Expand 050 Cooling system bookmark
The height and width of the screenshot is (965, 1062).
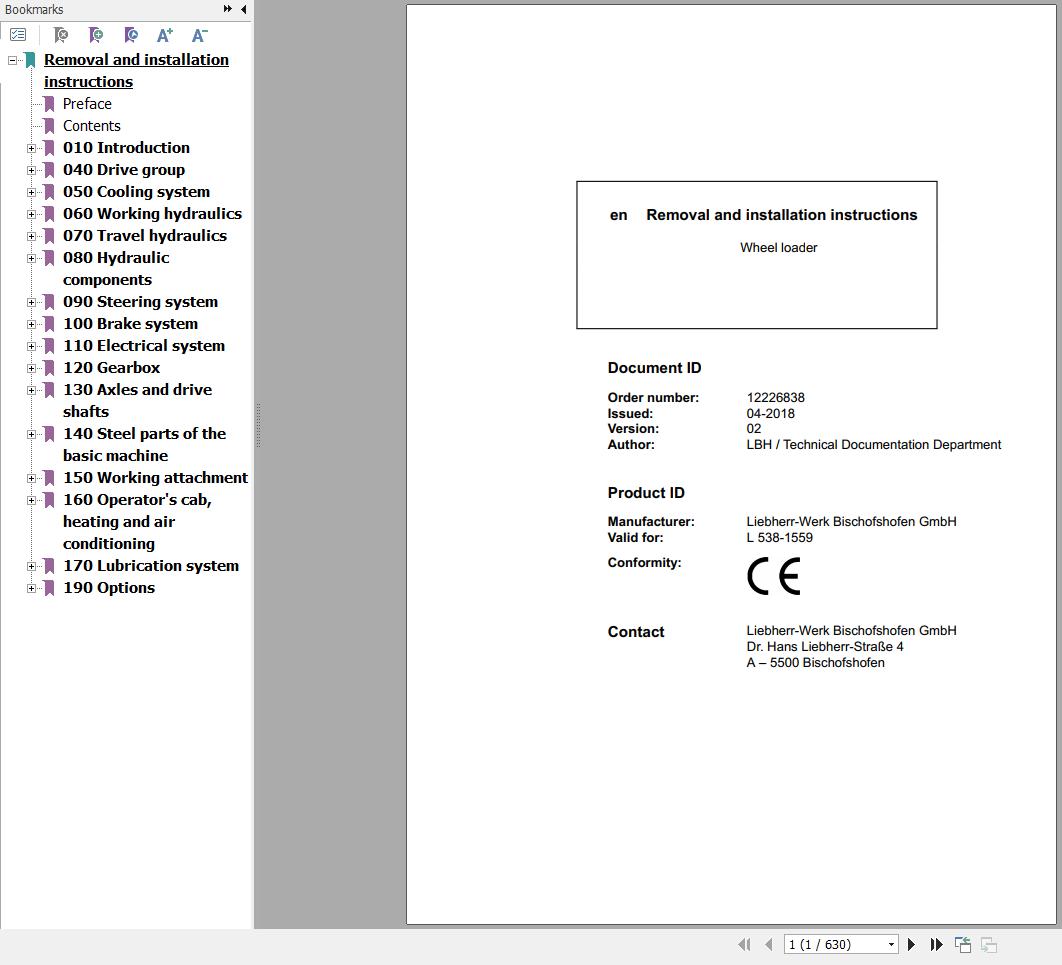[31, 192]
